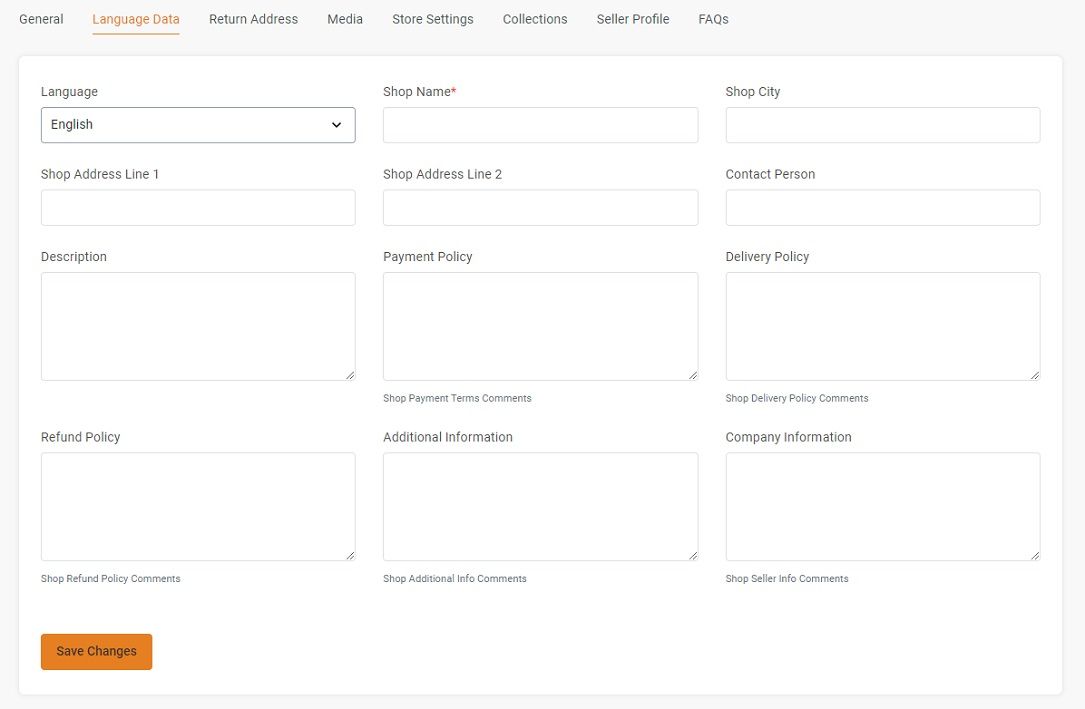
Task: Click the 'Shop Delivery Policy Comments' hint text
Action: (796, 398)
